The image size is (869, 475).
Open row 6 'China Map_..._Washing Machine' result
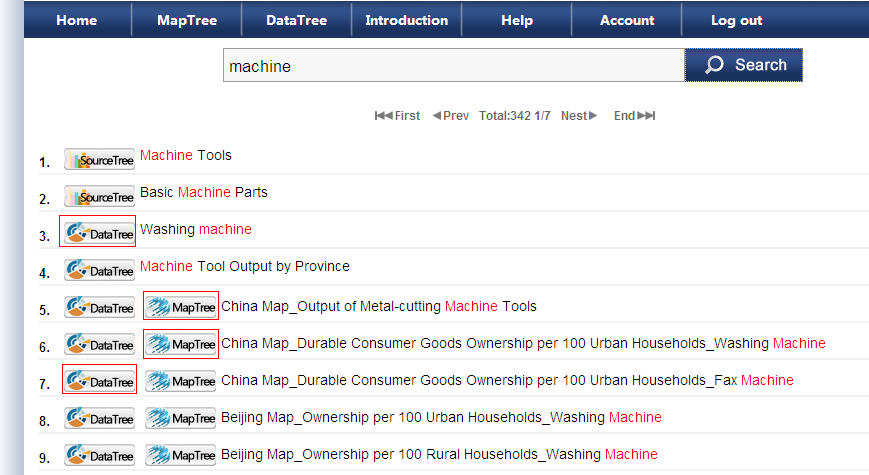pos(523,344)
